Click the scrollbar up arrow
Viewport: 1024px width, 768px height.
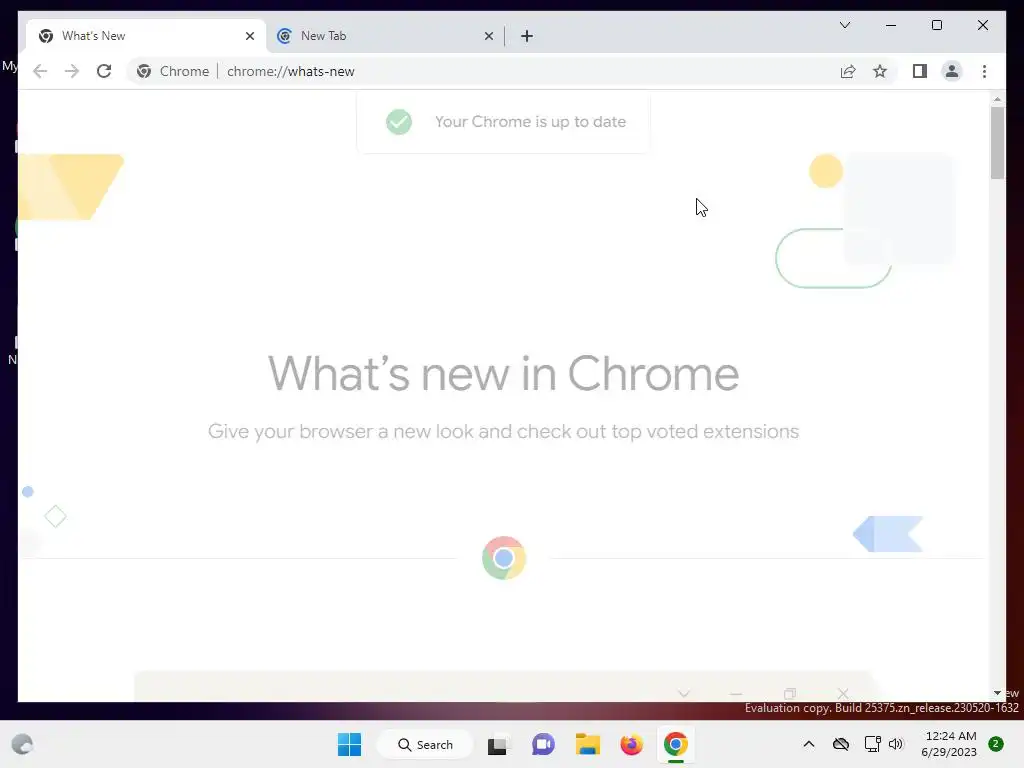coord(997,99)
